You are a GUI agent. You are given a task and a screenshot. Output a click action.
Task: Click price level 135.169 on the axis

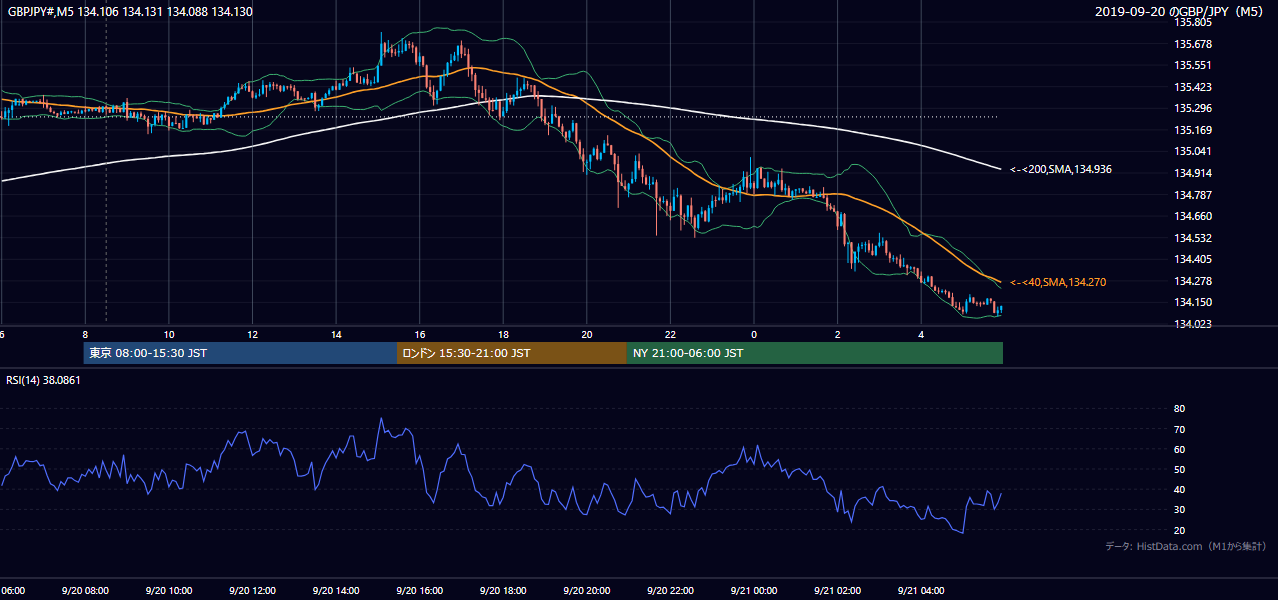point(1192,130)
